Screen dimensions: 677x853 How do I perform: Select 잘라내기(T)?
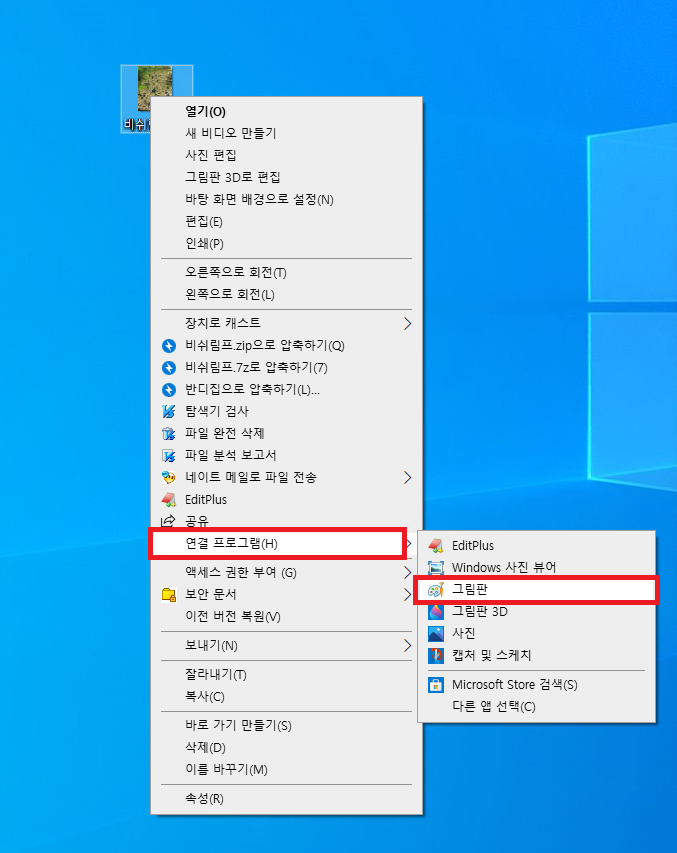286,675
